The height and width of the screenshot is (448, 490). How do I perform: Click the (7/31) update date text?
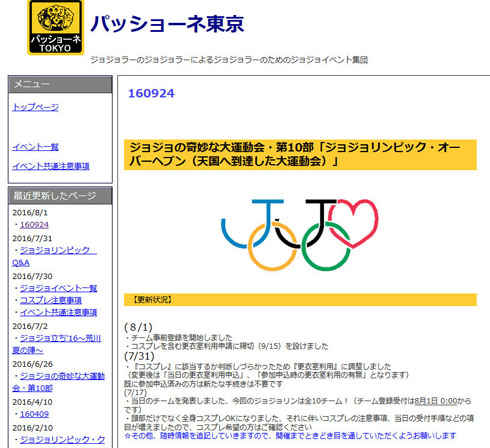(x=139, y=356)
